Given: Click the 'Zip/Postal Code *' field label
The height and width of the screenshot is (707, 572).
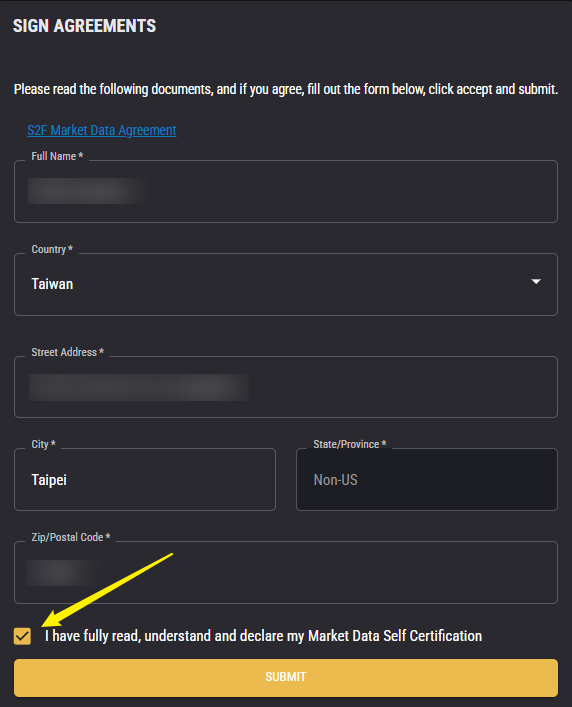Looking at the screenshot, I should tap(71, 537).
